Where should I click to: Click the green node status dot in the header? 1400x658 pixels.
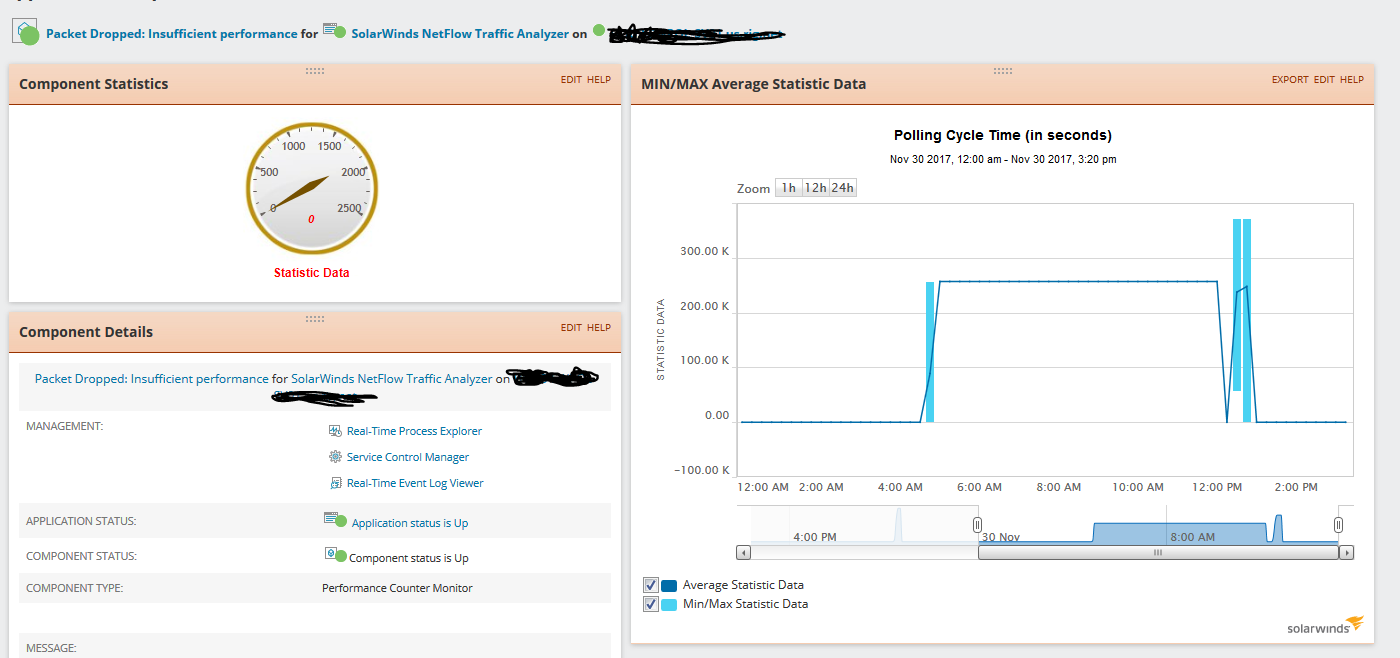click(599, 30)
